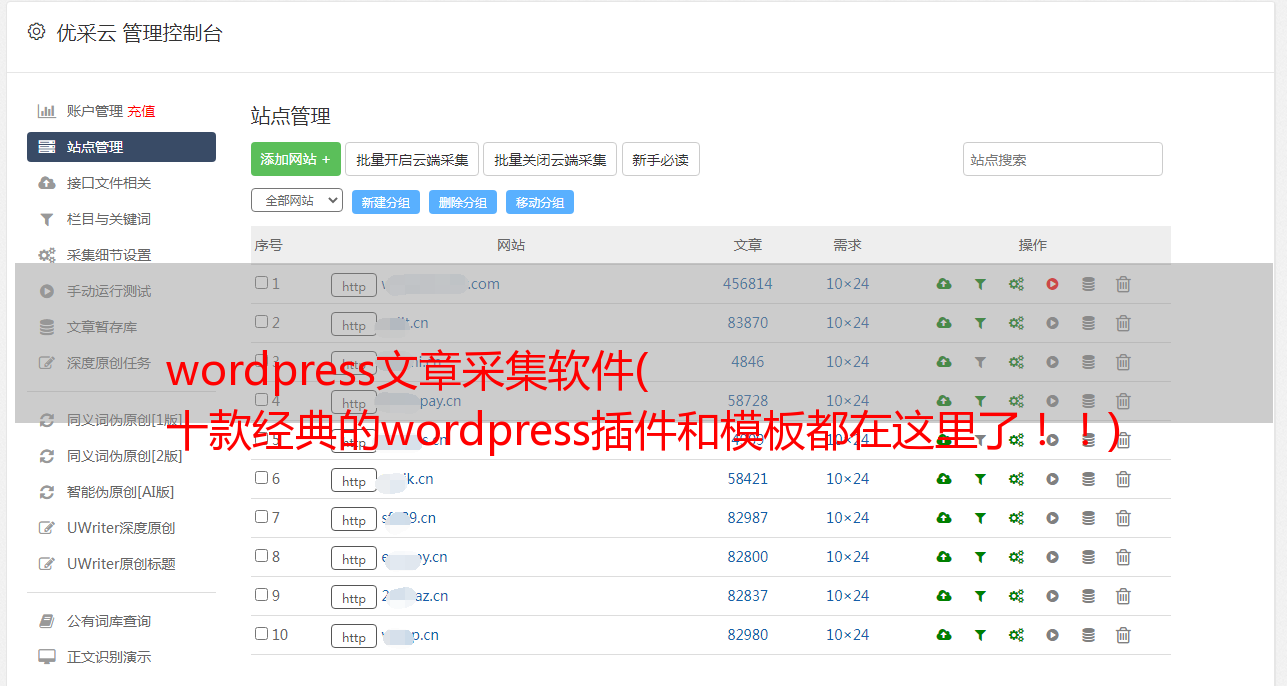
Task: Enable the checkbox for row 8
Action: coord(261,556)
